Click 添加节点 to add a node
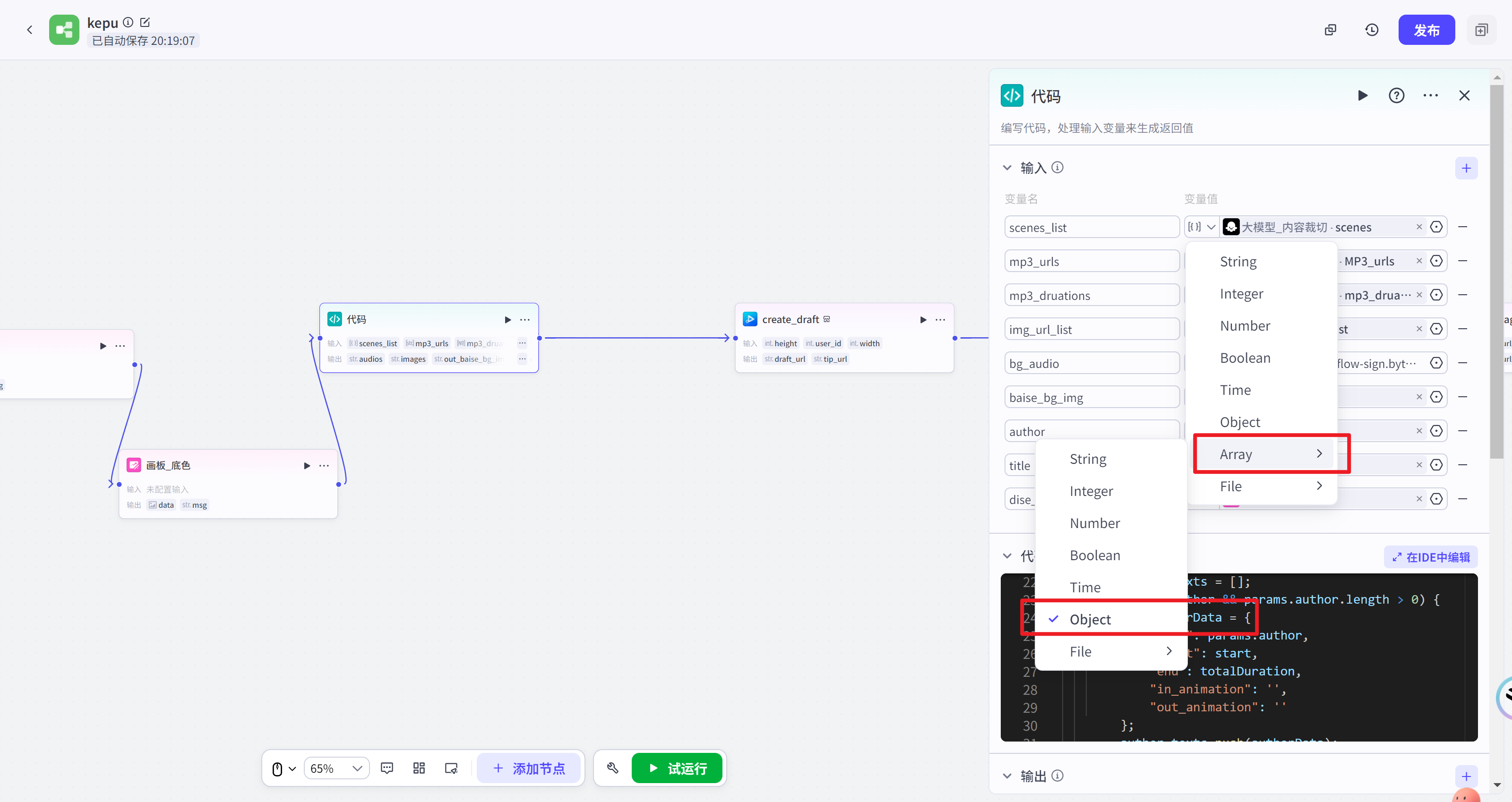 [529, 768]
